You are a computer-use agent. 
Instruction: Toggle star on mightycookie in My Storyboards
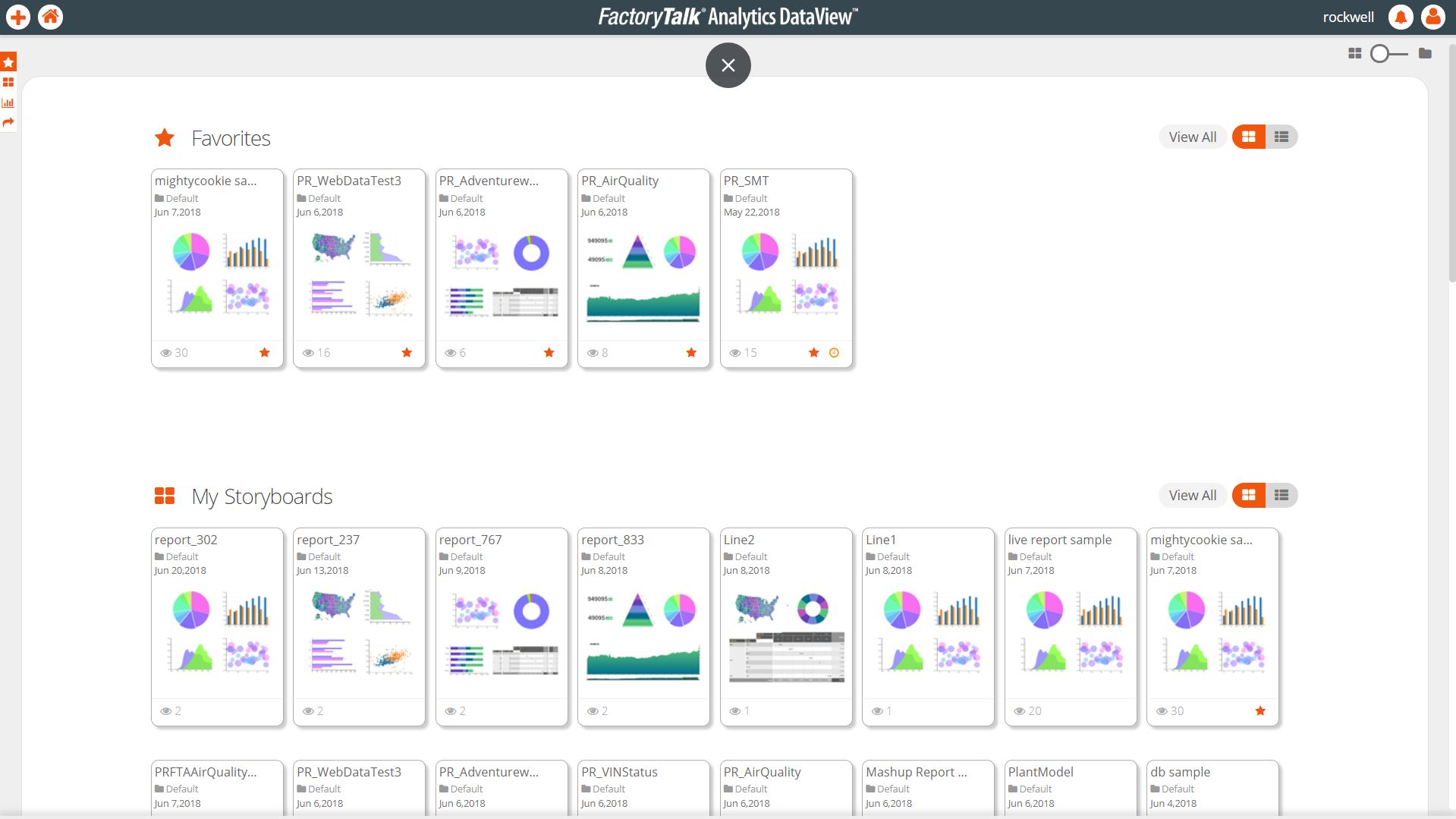pyautogui.click(x=1260, y=710)
